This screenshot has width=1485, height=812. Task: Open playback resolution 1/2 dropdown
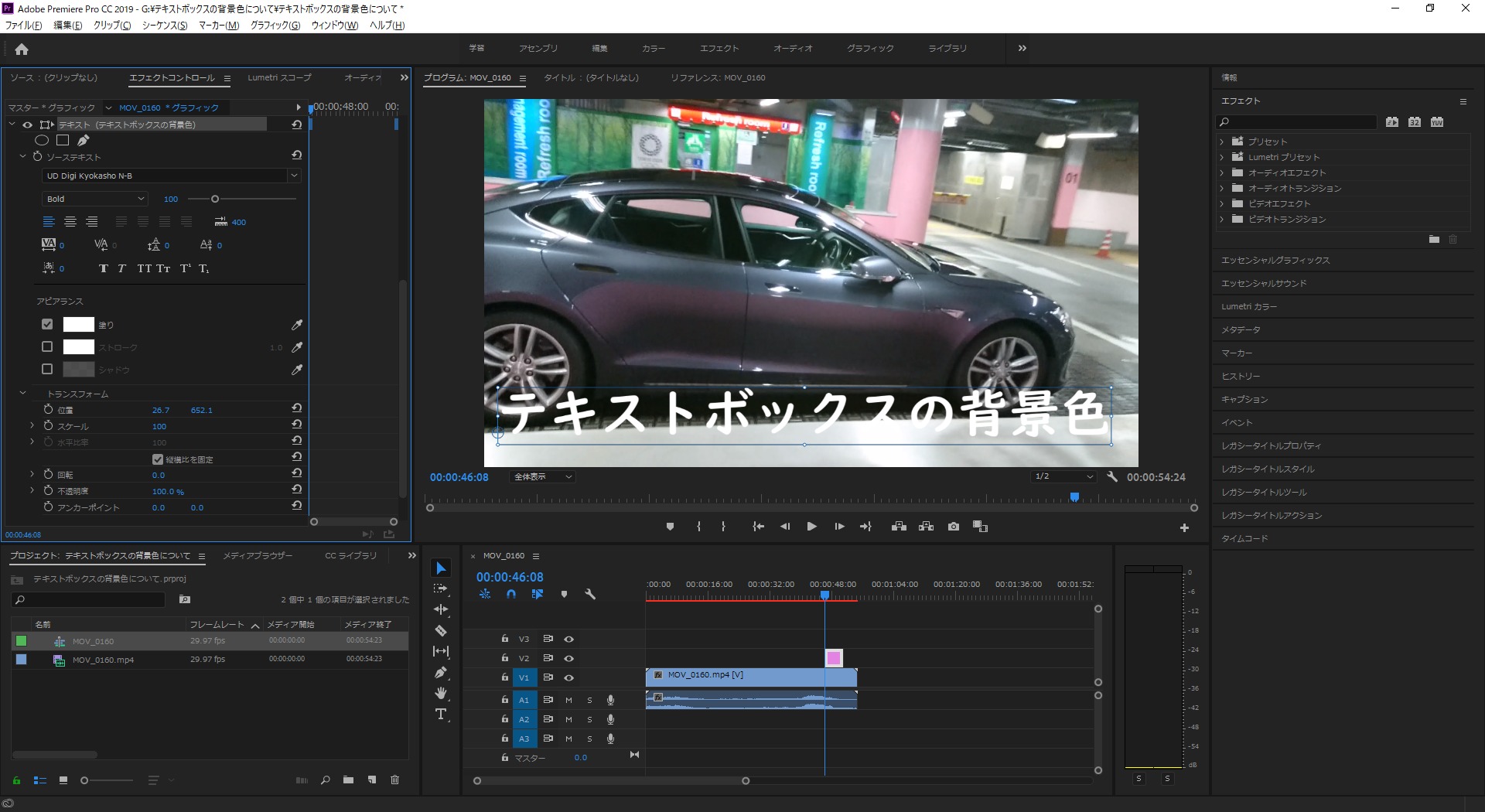(x=1063, y=476)
